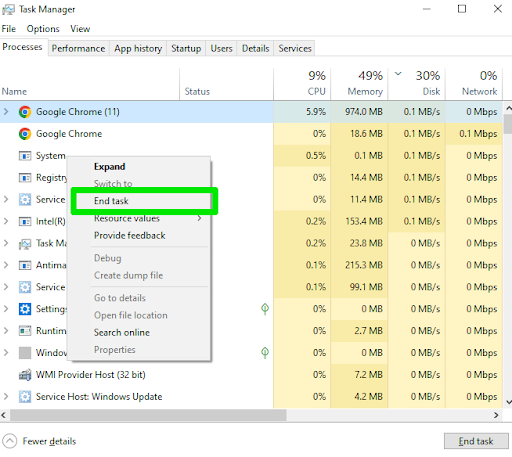This screenshot has width=512, height=457.
Task: Sort by the Status column header
Action: pos(227,84)
